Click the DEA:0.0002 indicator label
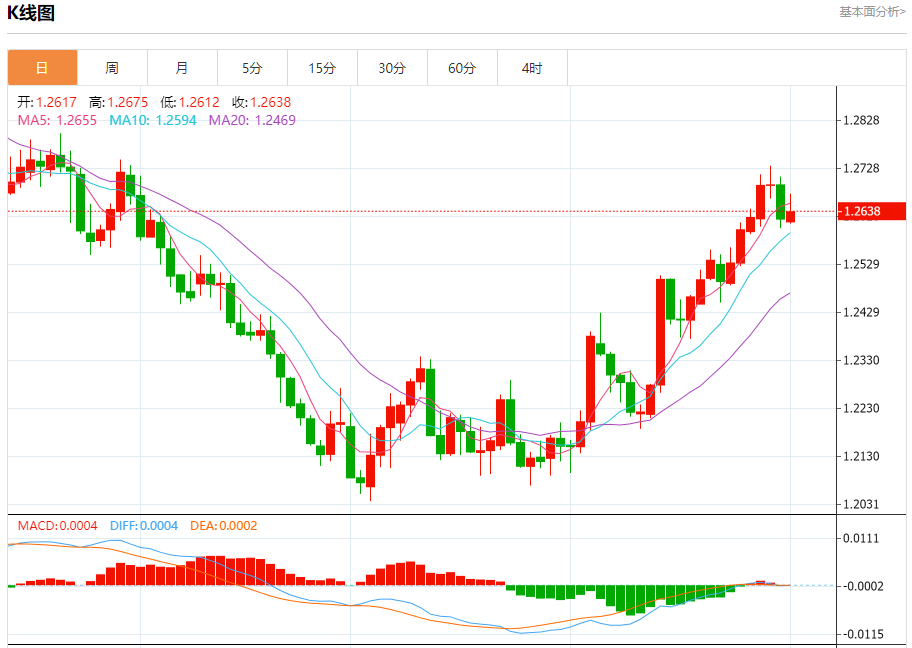The image size is (912, 648). click(224, 526)
